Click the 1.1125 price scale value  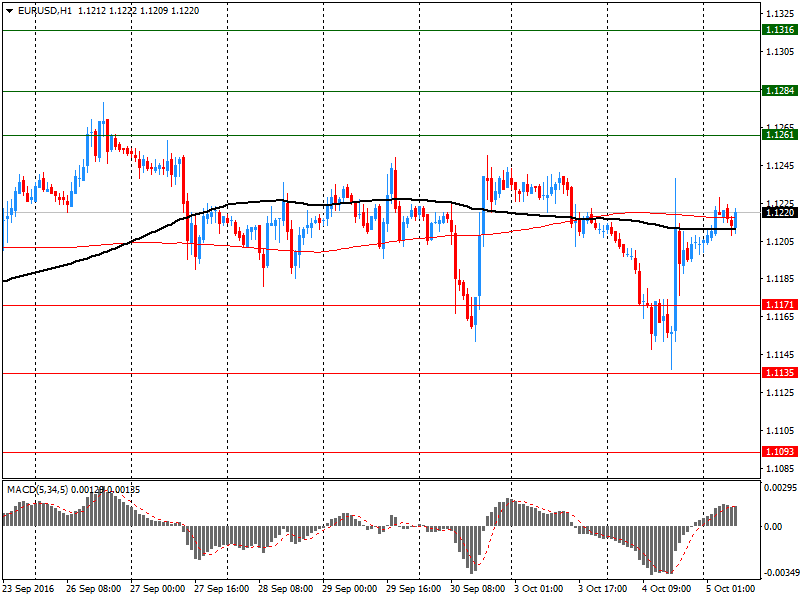pyautogui.click(x=780, y=393)
